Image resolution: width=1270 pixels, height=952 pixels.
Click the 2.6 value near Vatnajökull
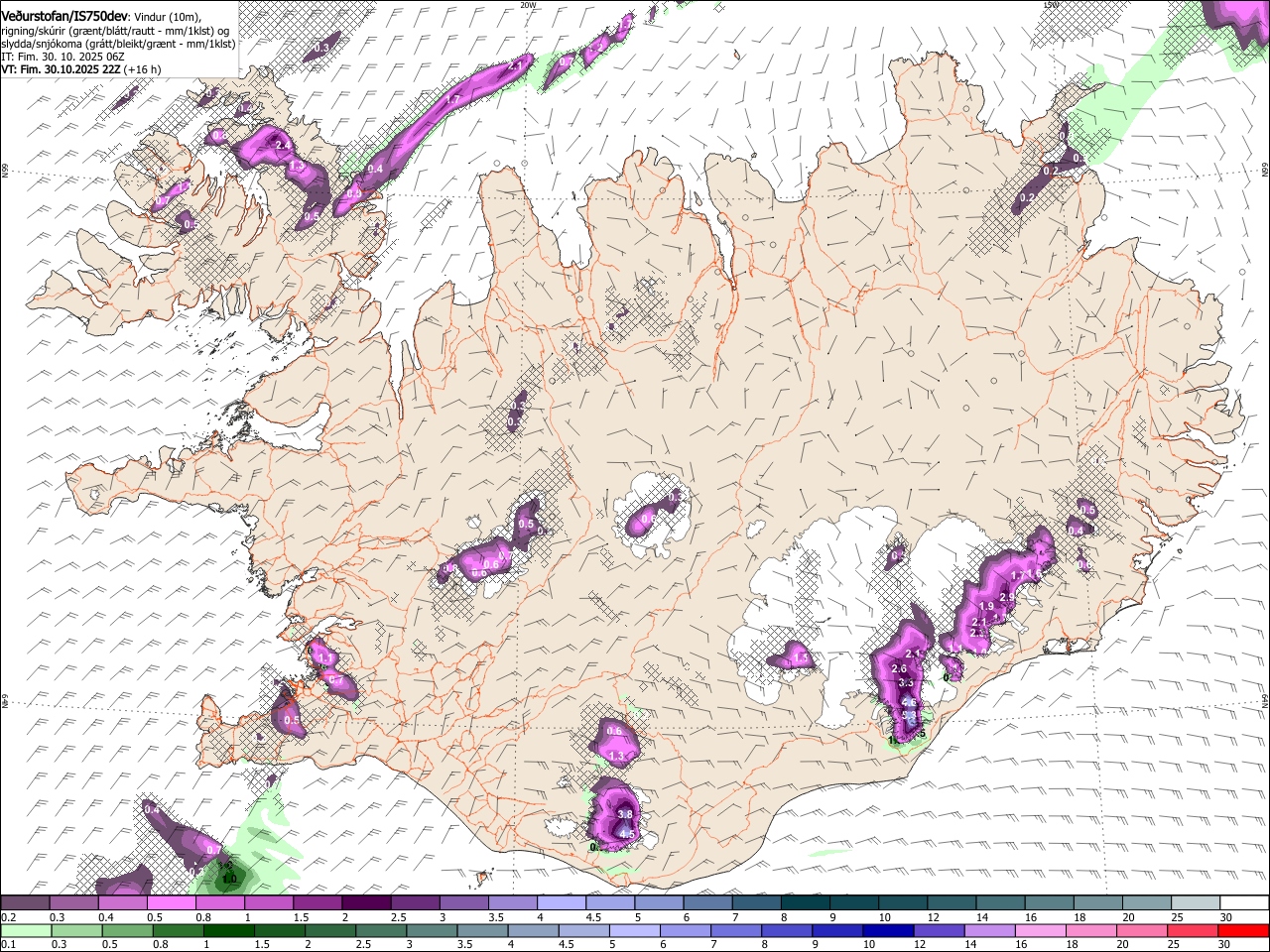click(x=900, y=669)
